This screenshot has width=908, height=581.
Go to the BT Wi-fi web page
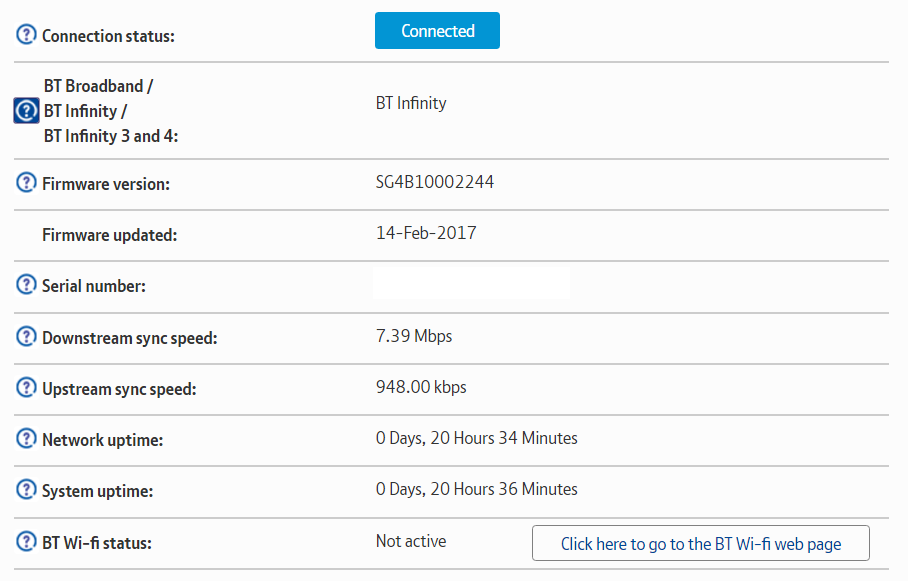pyautogui.click(x=701, y=543)
